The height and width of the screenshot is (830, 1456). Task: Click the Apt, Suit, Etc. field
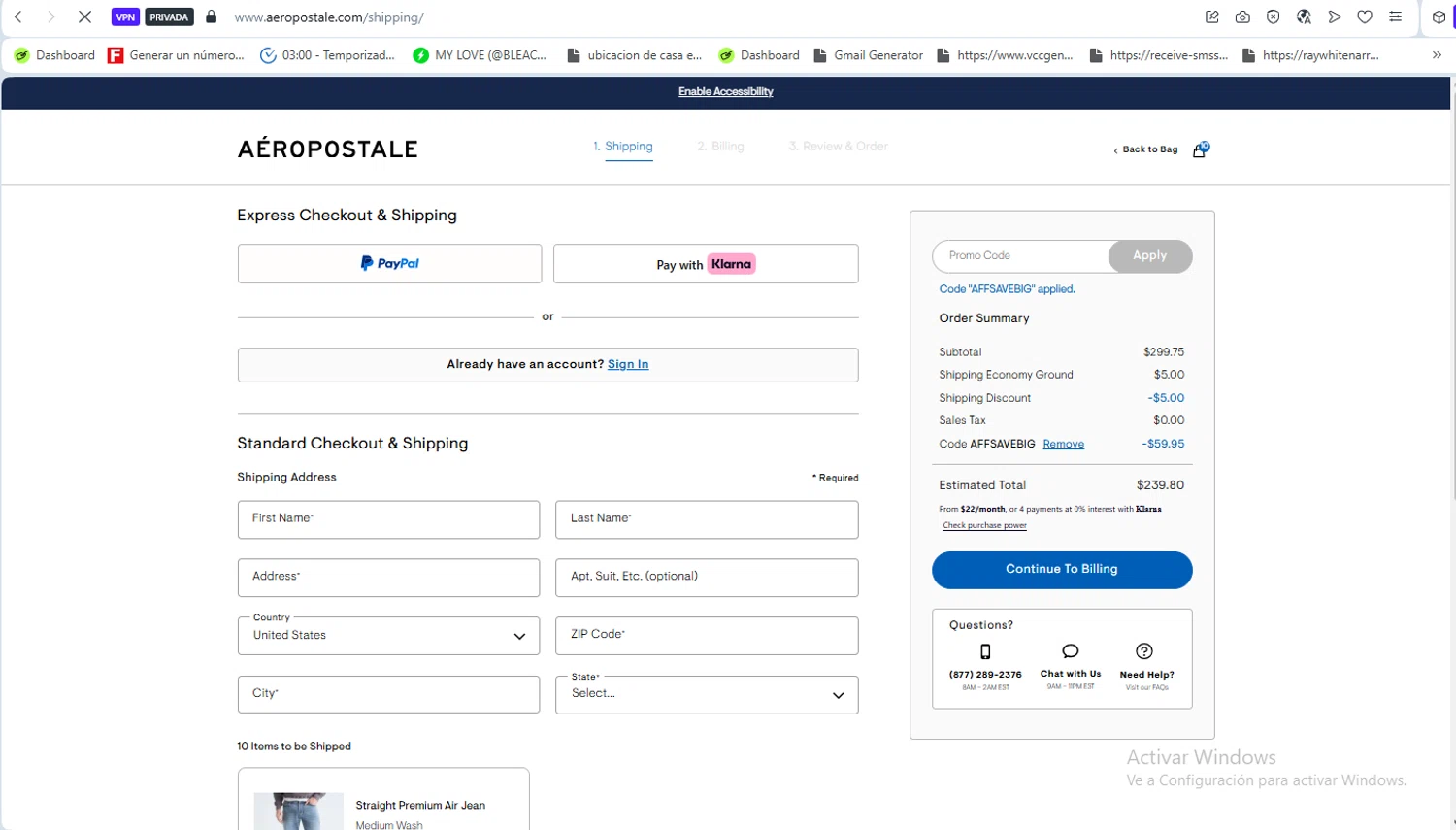coord(707,578)
